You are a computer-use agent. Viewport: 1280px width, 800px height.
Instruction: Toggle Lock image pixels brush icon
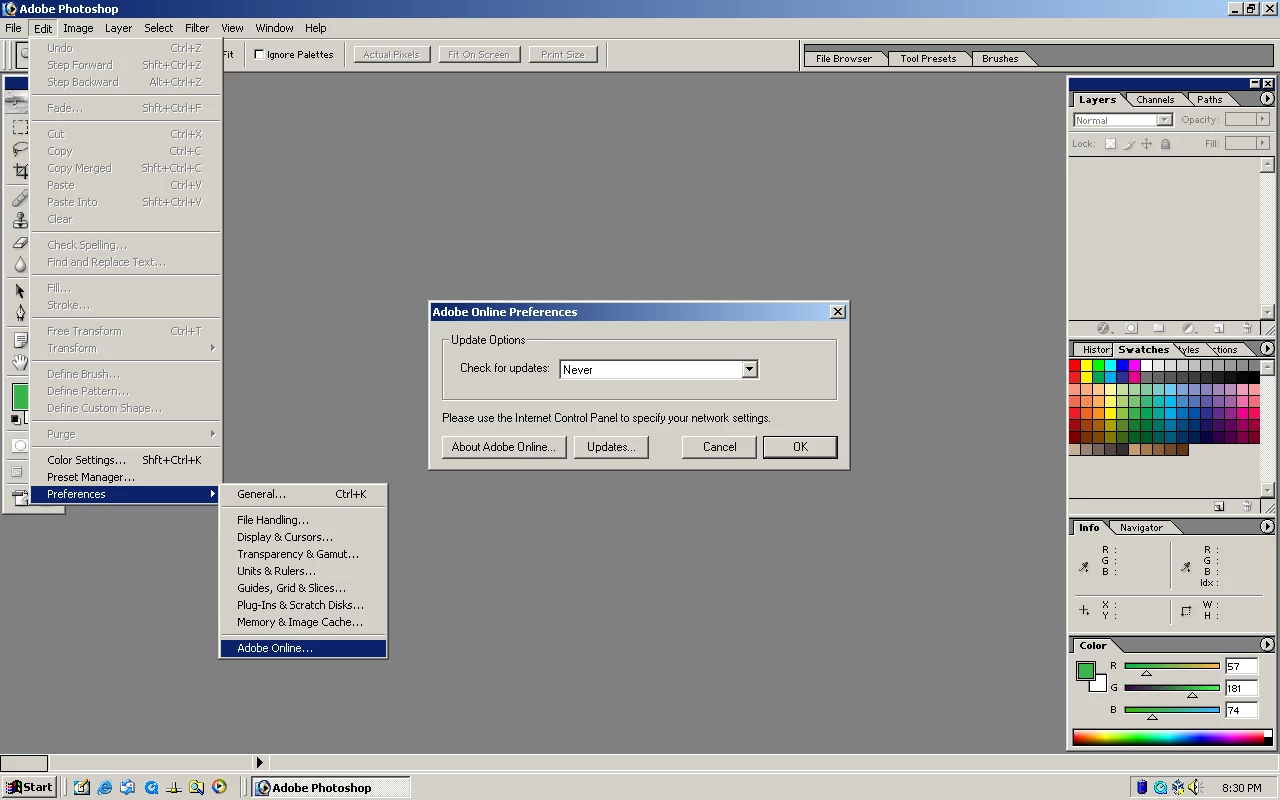[1129, 144]
